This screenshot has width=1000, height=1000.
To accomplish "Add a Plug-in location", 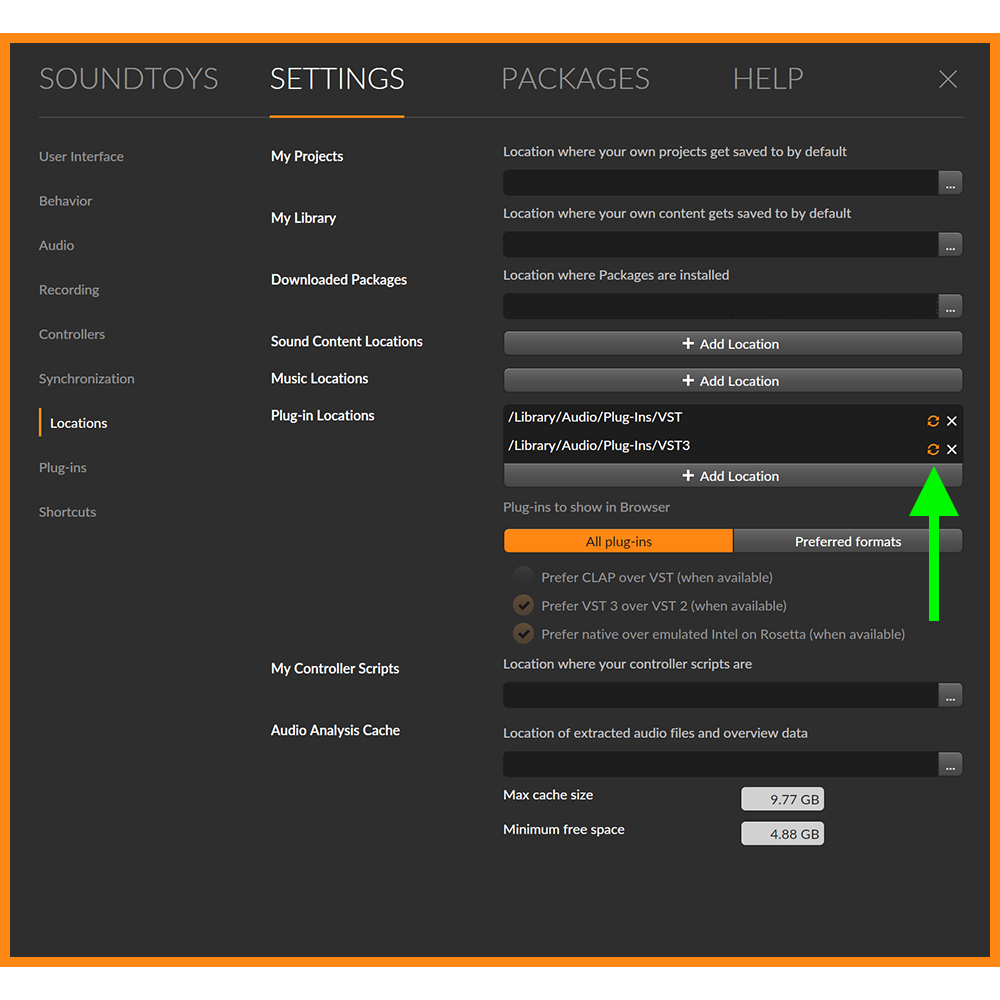I will (733, 476).
